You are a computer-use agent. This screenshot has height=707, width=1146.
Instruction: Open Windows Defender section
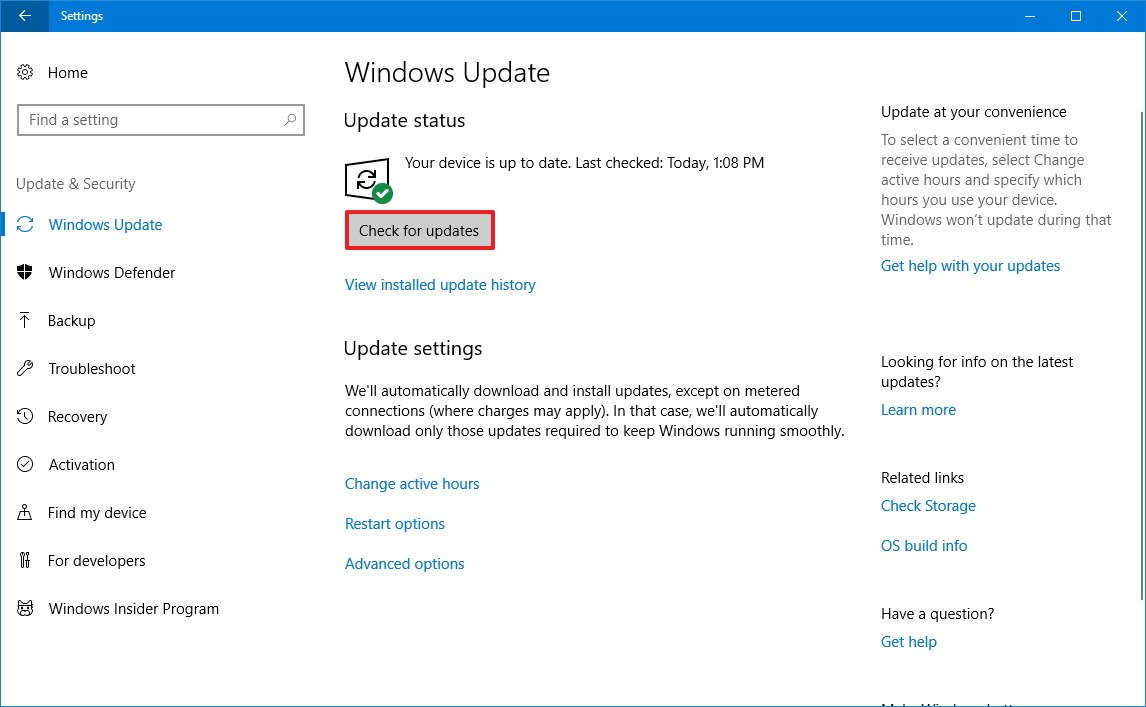[x=112, y=273]
